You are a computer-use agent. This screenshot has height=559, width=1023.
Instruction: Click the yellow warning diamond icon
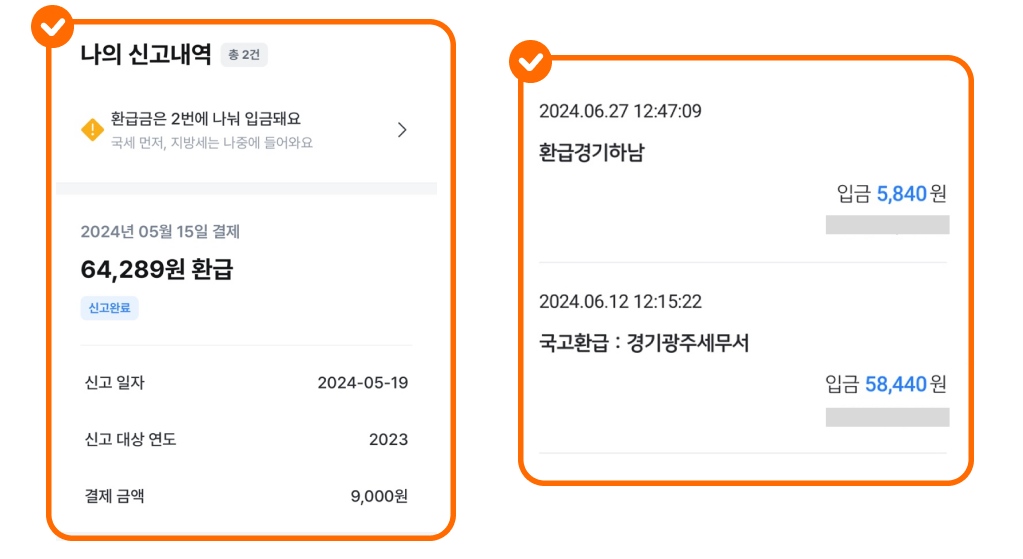click(92, 130)
